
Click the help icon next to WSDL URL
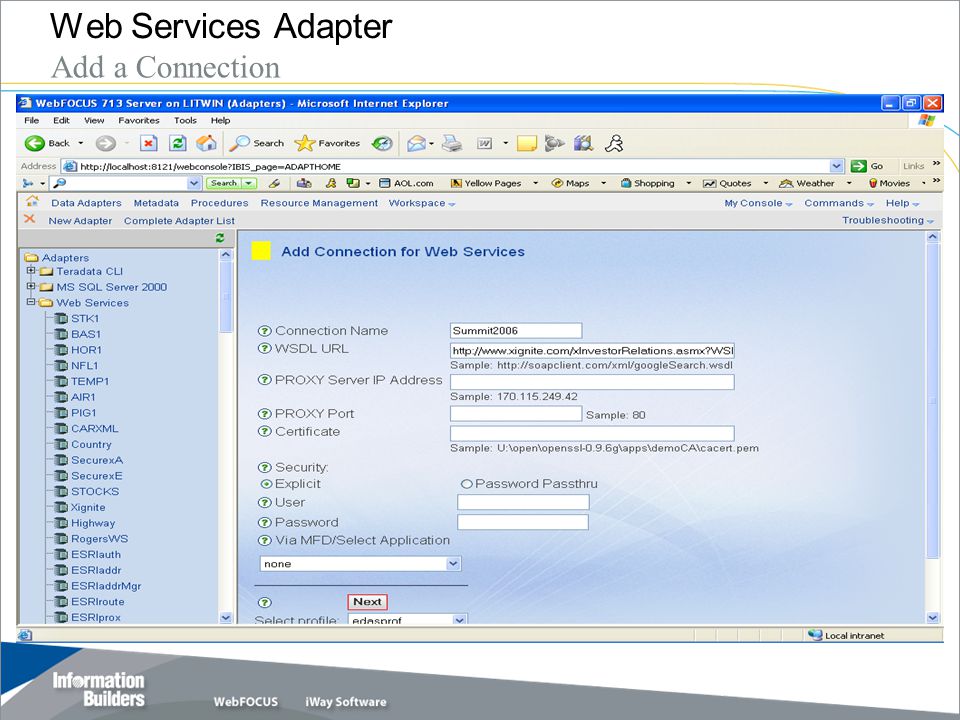coord(264,348)
